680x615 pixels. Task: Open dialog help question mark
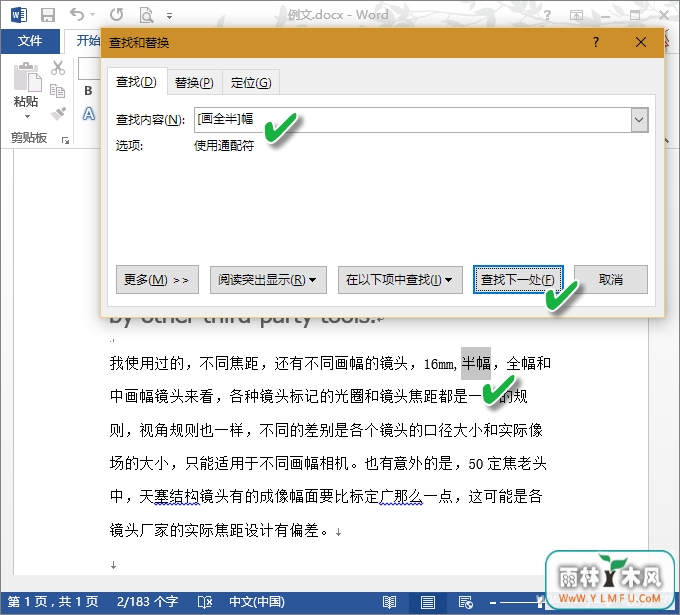tap(596, 42)
